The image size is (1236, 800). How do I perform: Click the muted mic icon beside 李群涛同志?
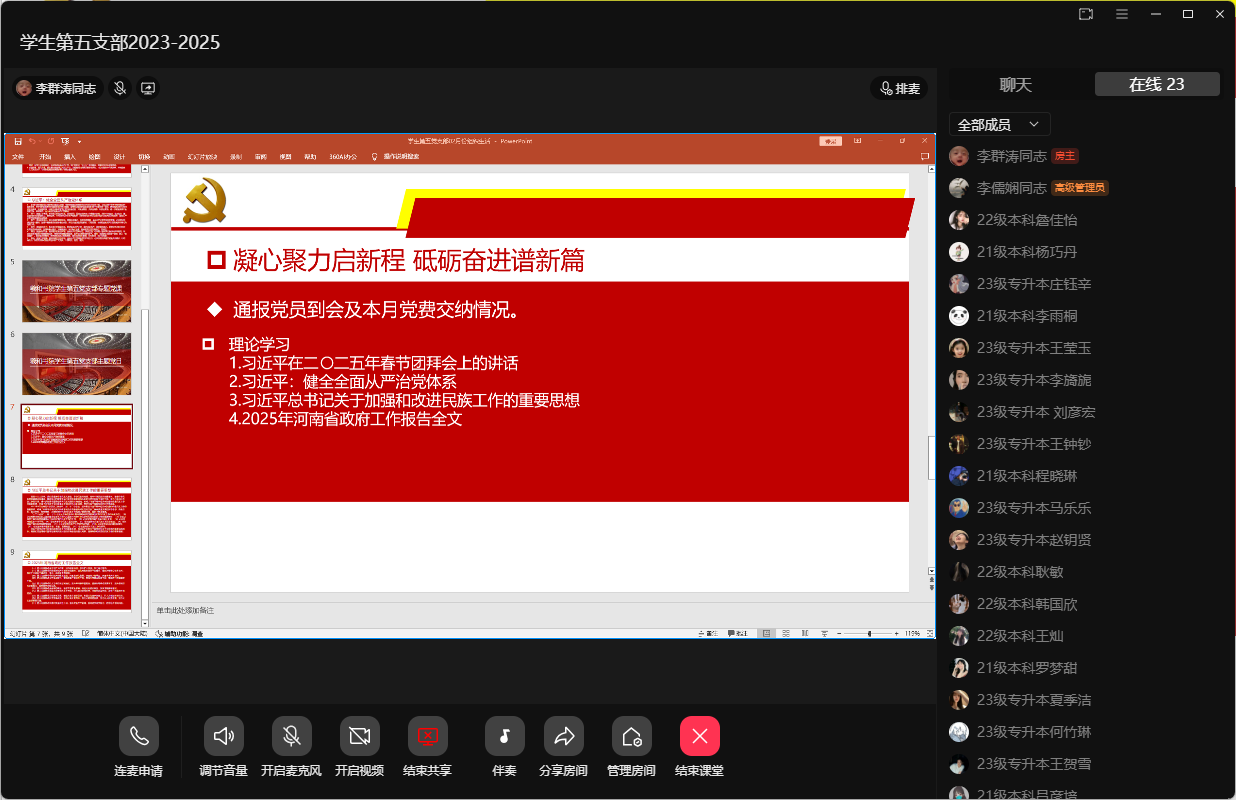coord(120,88)
